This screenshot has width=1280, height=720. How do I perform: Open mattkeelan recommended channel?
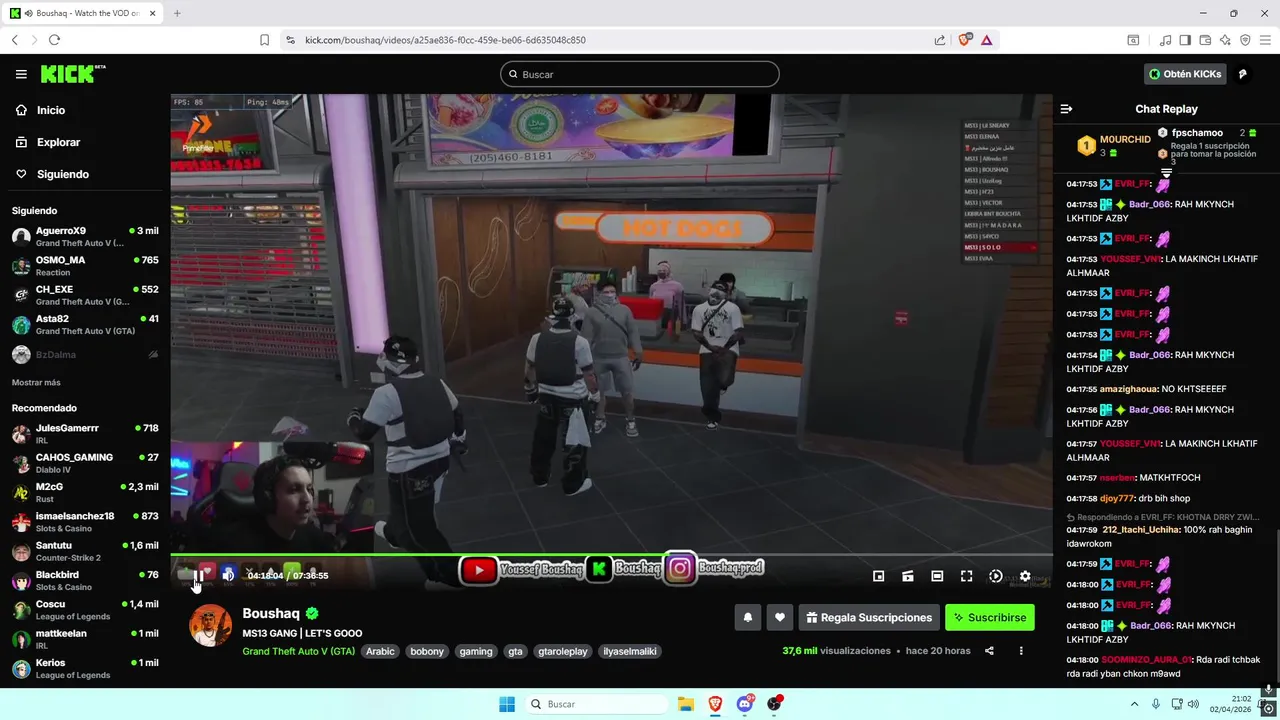pyautogui.click(x=85, y=639)
